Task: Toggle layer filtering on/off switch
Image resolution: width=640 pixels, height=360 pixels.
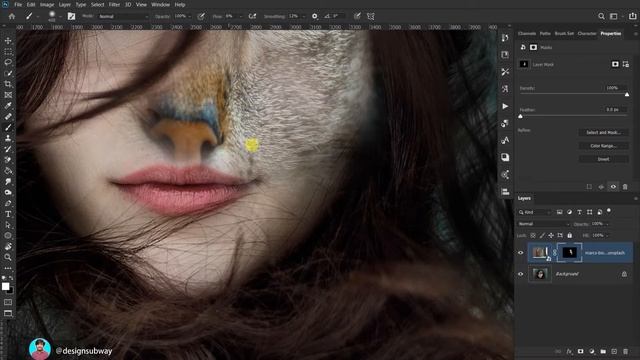Action: pyautogui.click(x=609, y=211)
